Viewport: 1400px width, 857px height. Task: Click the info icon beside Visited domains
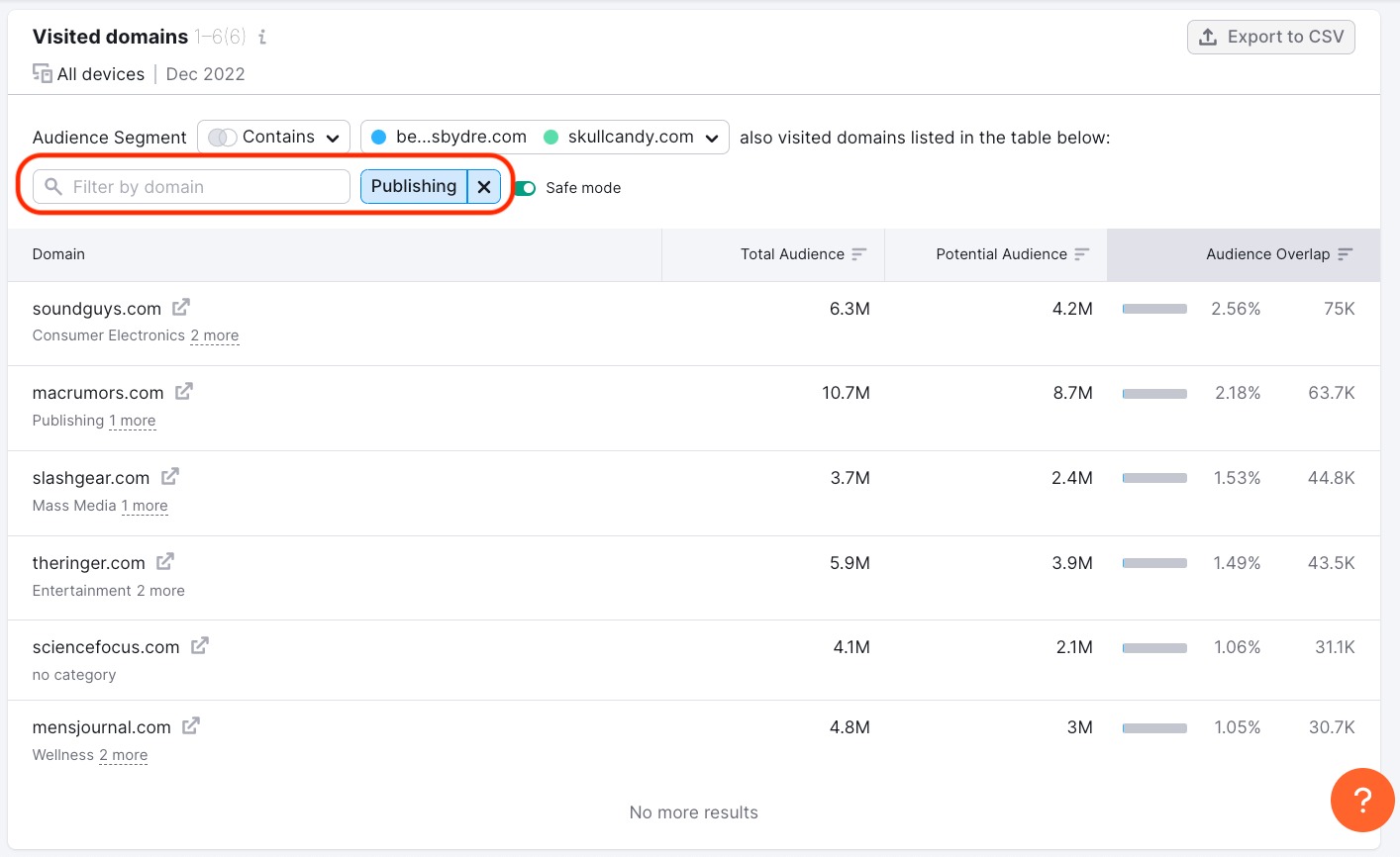coord(262,37)
